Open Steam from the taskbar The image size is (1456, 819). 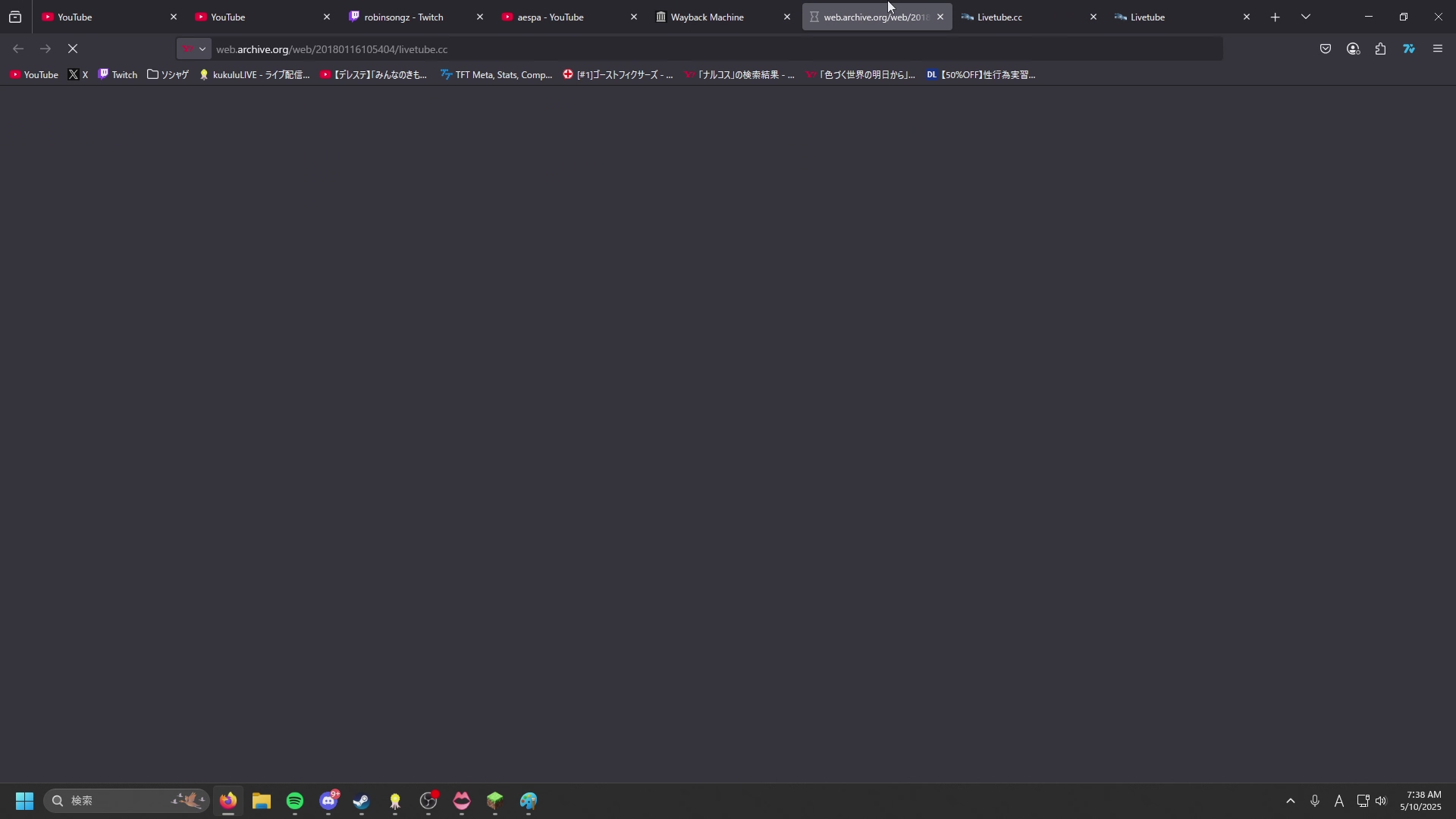tap(362, 801)
